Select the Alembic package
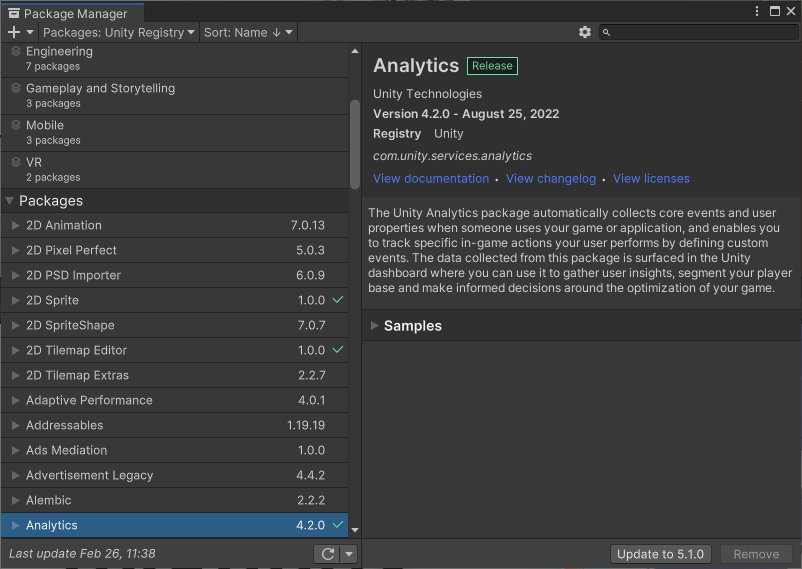Image resolution: width=802 pixels, height=569 pixels. pos(174,500)
